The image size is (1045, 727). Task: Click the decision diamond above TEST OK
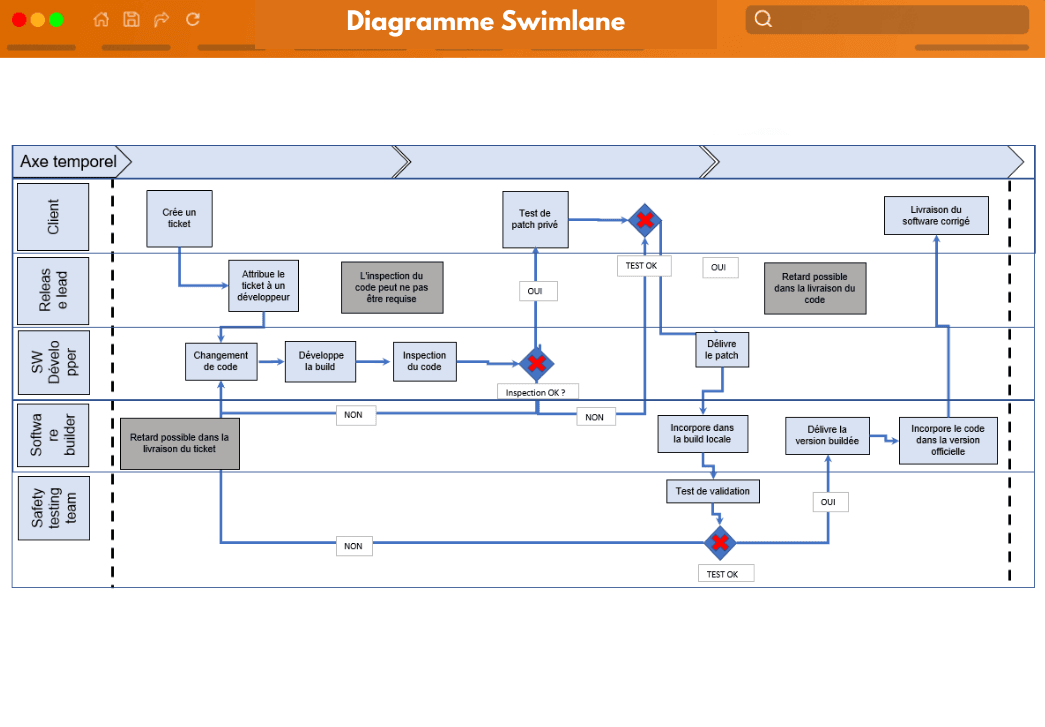point(645,220)
